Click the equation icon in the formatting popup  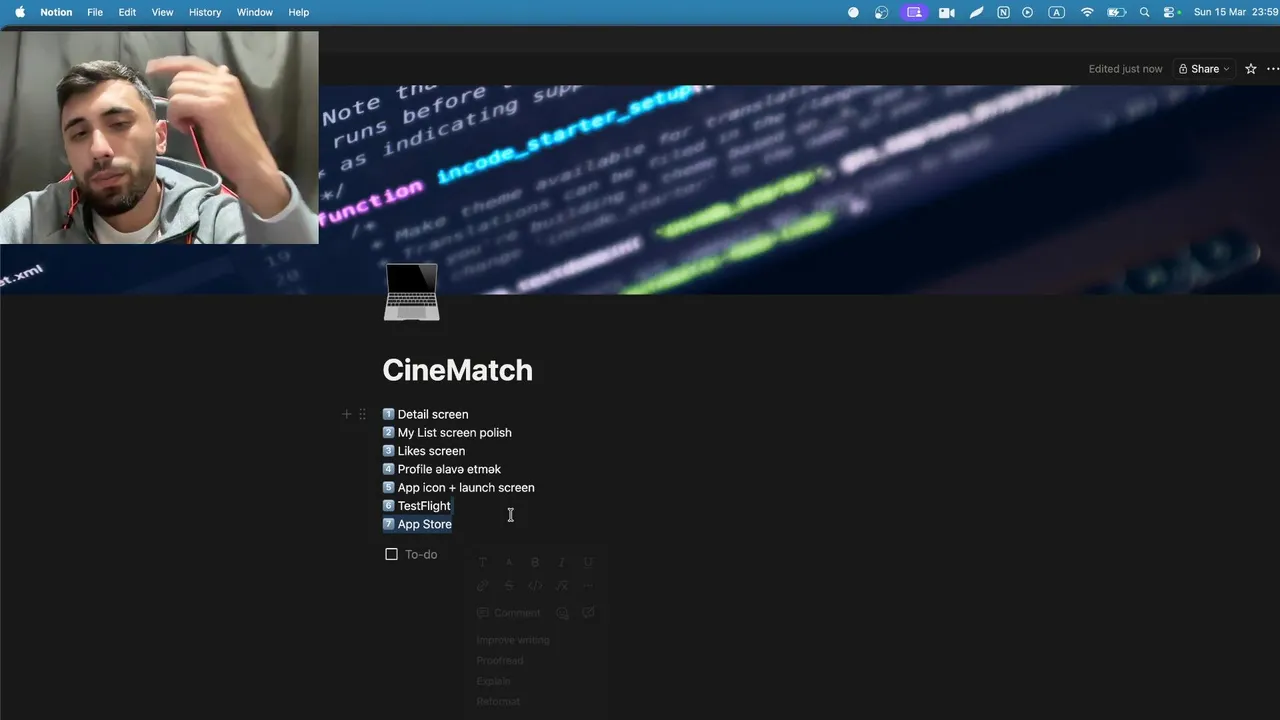tap(561, 586)
